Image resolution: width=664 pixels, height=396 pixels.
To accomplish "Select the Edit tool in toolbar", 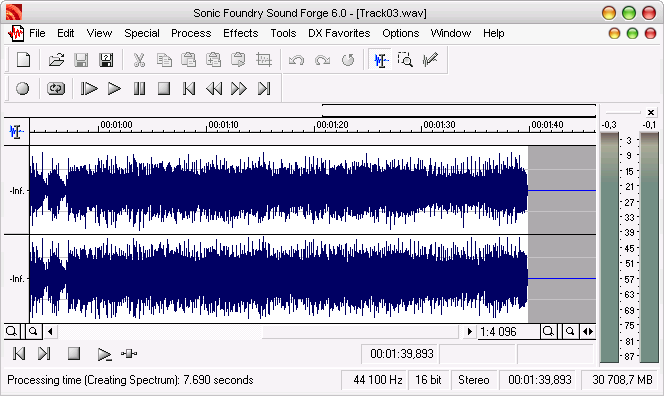I will 381,60.
